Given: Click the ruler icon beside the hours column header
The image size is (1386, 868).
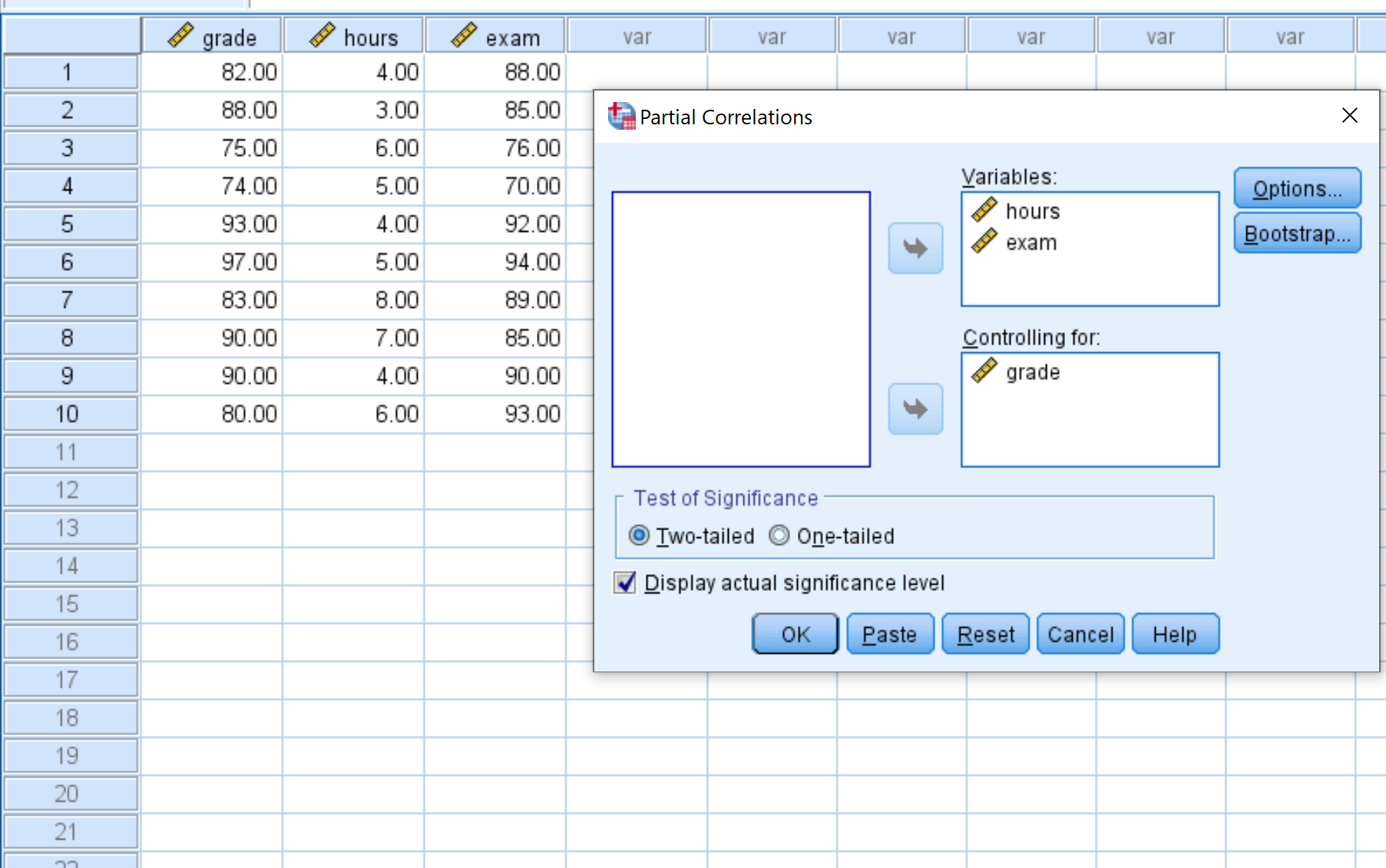Looking at the screenshot, I should 322,35.
